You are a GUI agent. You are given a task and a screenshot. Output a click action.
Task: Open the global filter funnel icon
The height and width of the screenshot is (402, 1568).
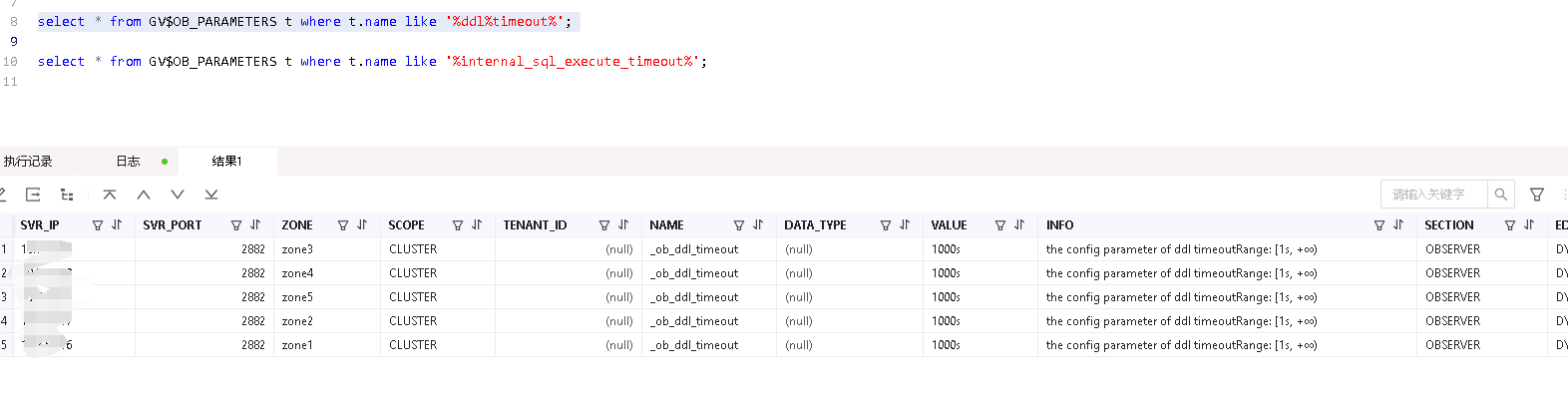[x=1537, y=195]
